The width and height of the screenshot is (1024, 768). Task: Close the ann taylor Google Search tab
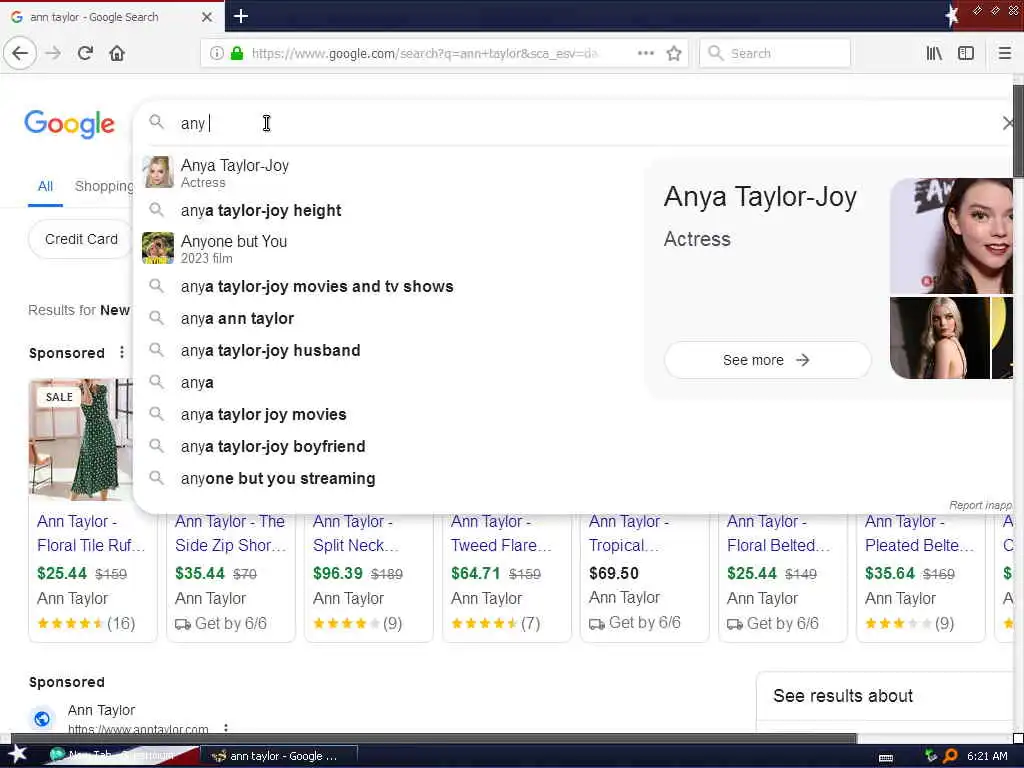coord(206,17)
